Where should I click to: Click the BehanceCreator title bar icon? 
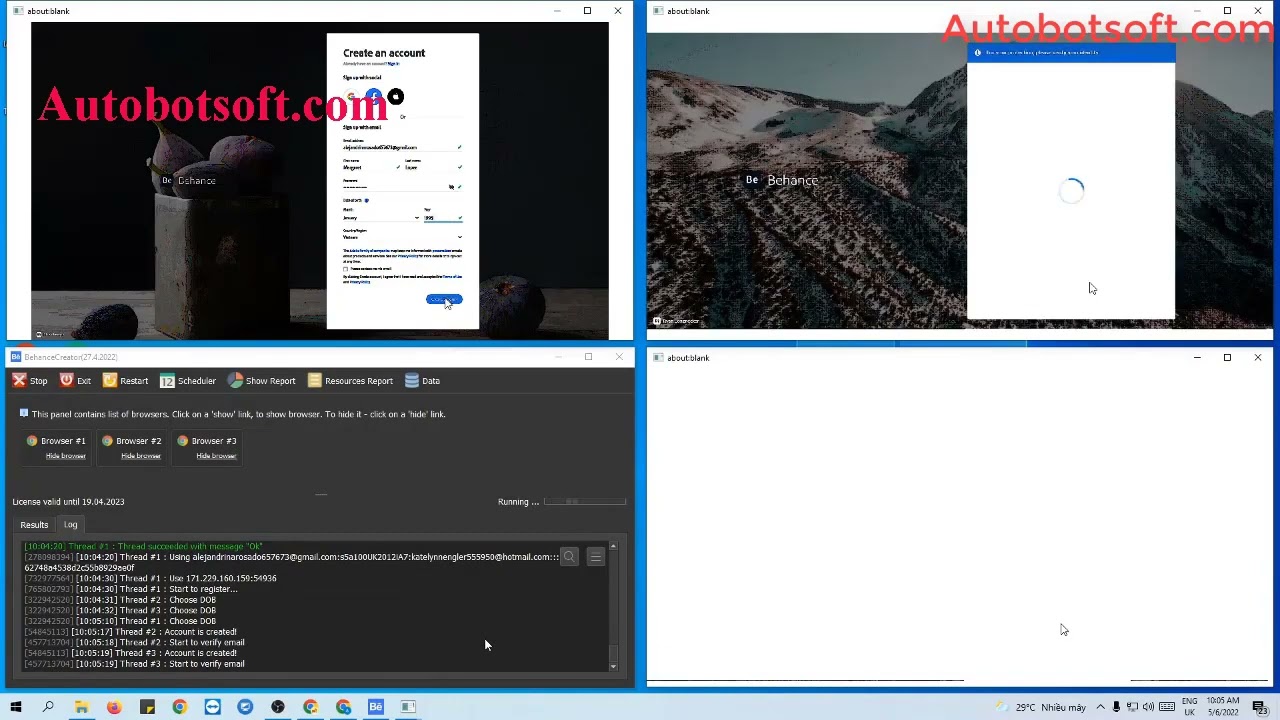tap(16, 357)
